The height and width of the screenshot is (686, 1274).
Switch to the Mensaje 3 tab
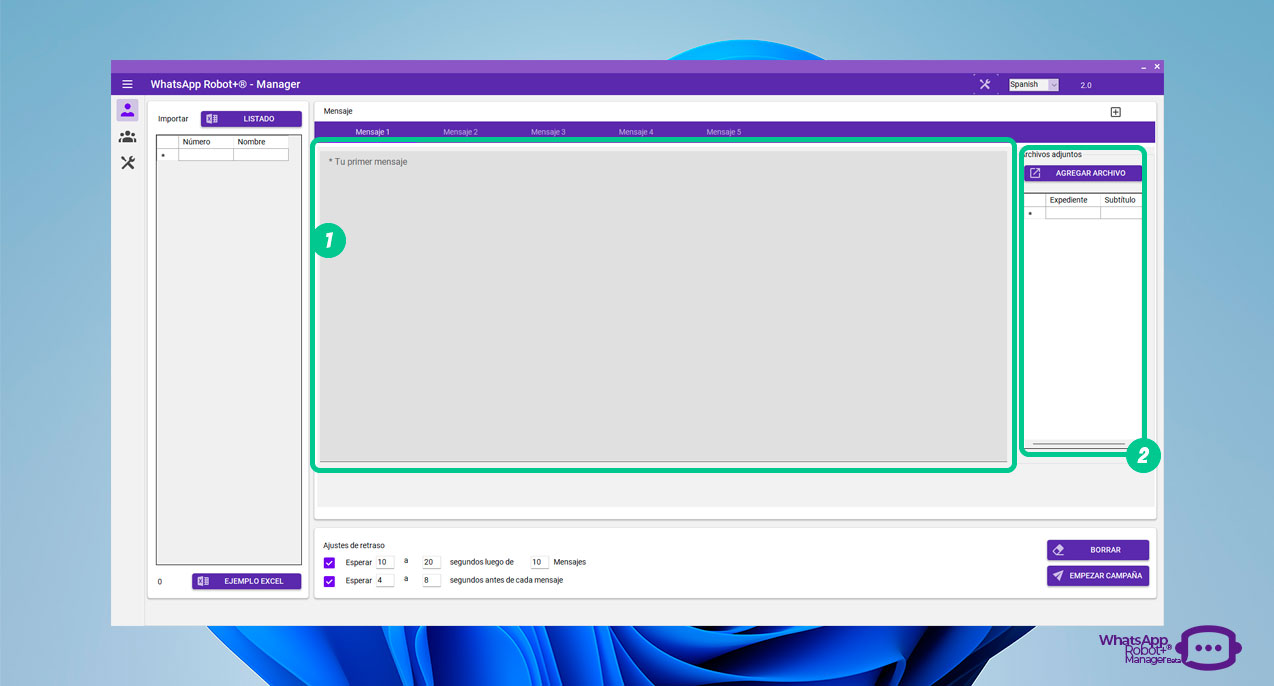[548, 132]
